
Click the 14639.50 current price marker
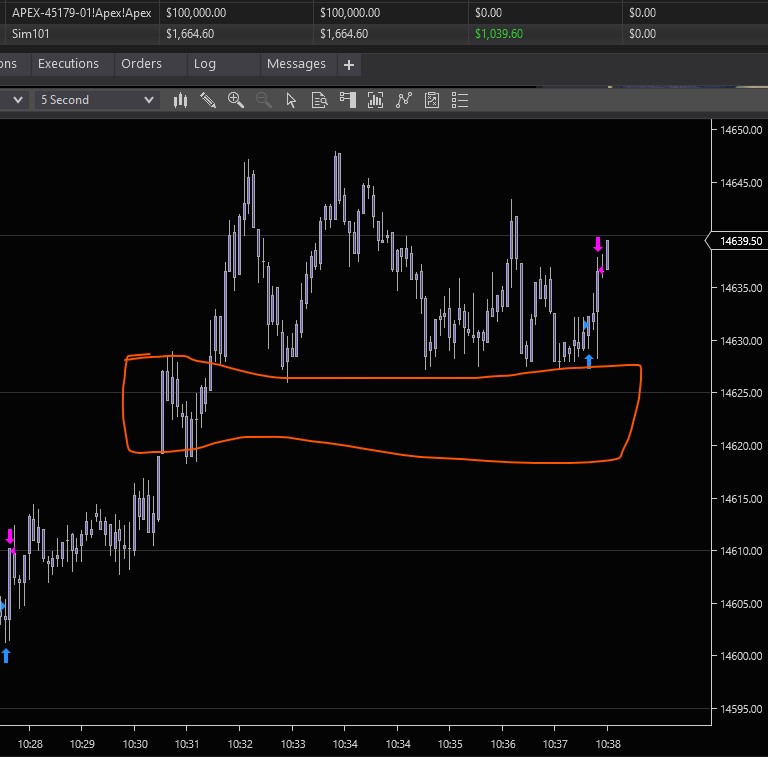[x=737, y=241]
